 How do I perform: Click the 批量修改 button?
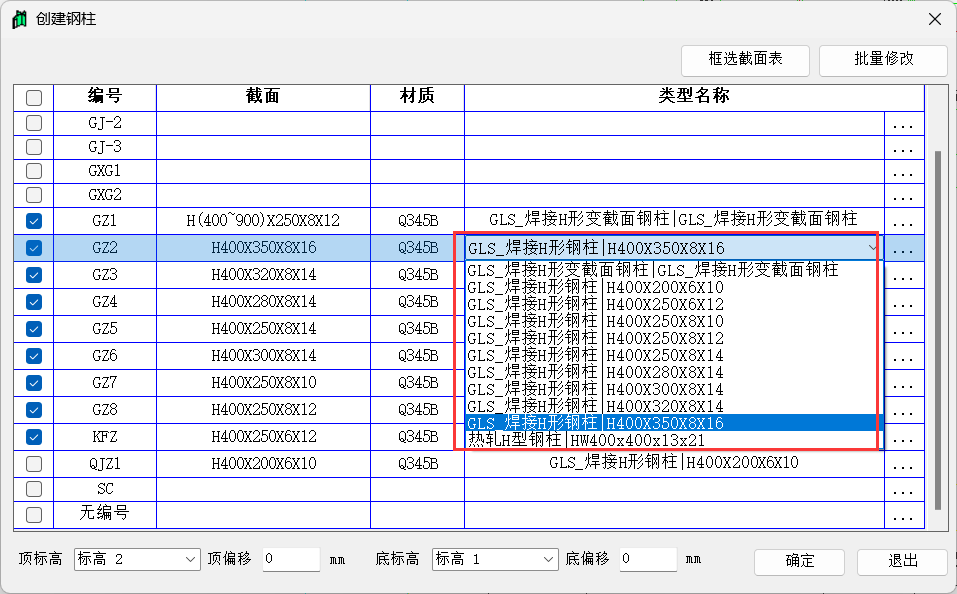click(x=883, y=60)
